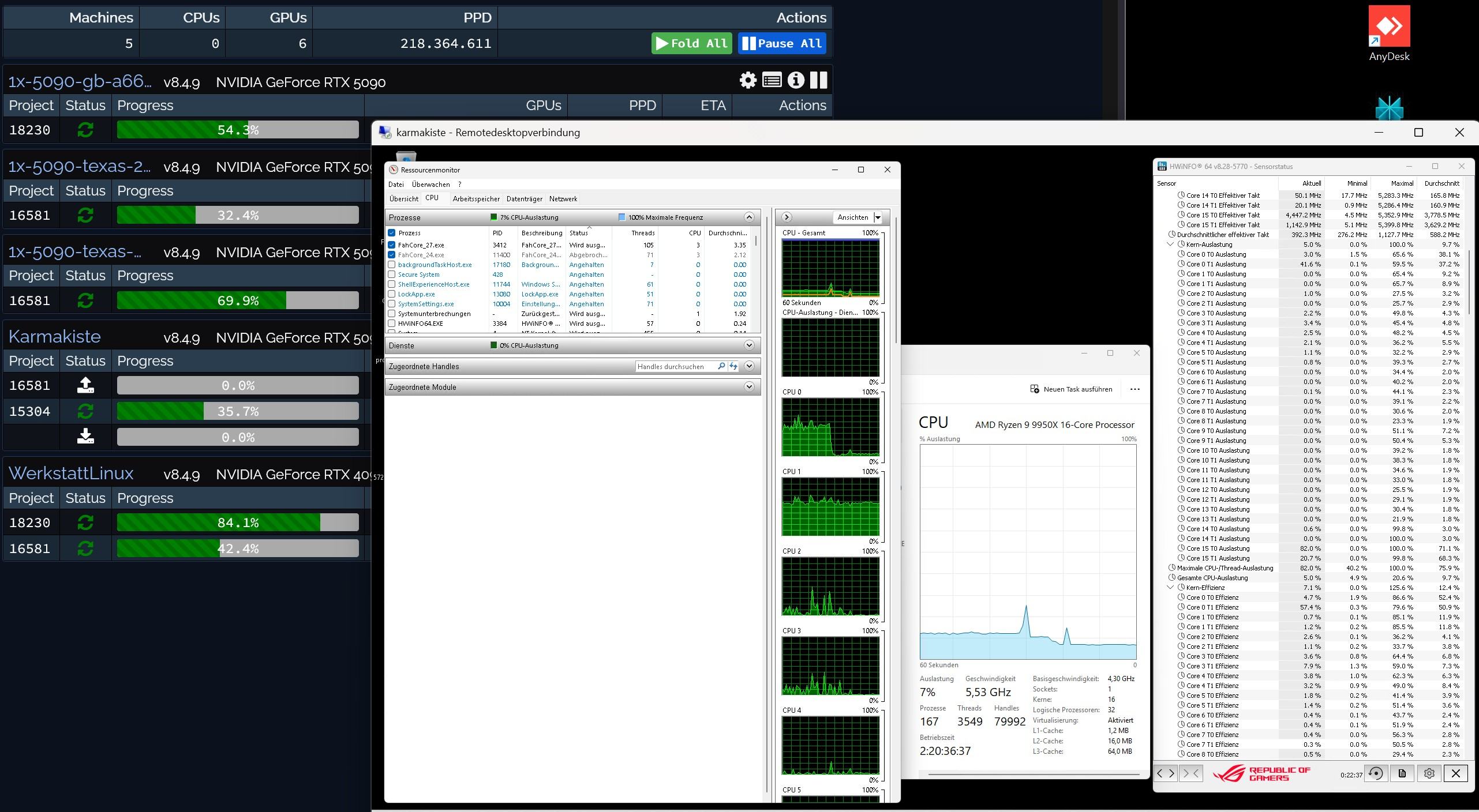Open settings gear for 1x-5090-gb machine
Screen dimensions: 1479x812
[748, 80]
